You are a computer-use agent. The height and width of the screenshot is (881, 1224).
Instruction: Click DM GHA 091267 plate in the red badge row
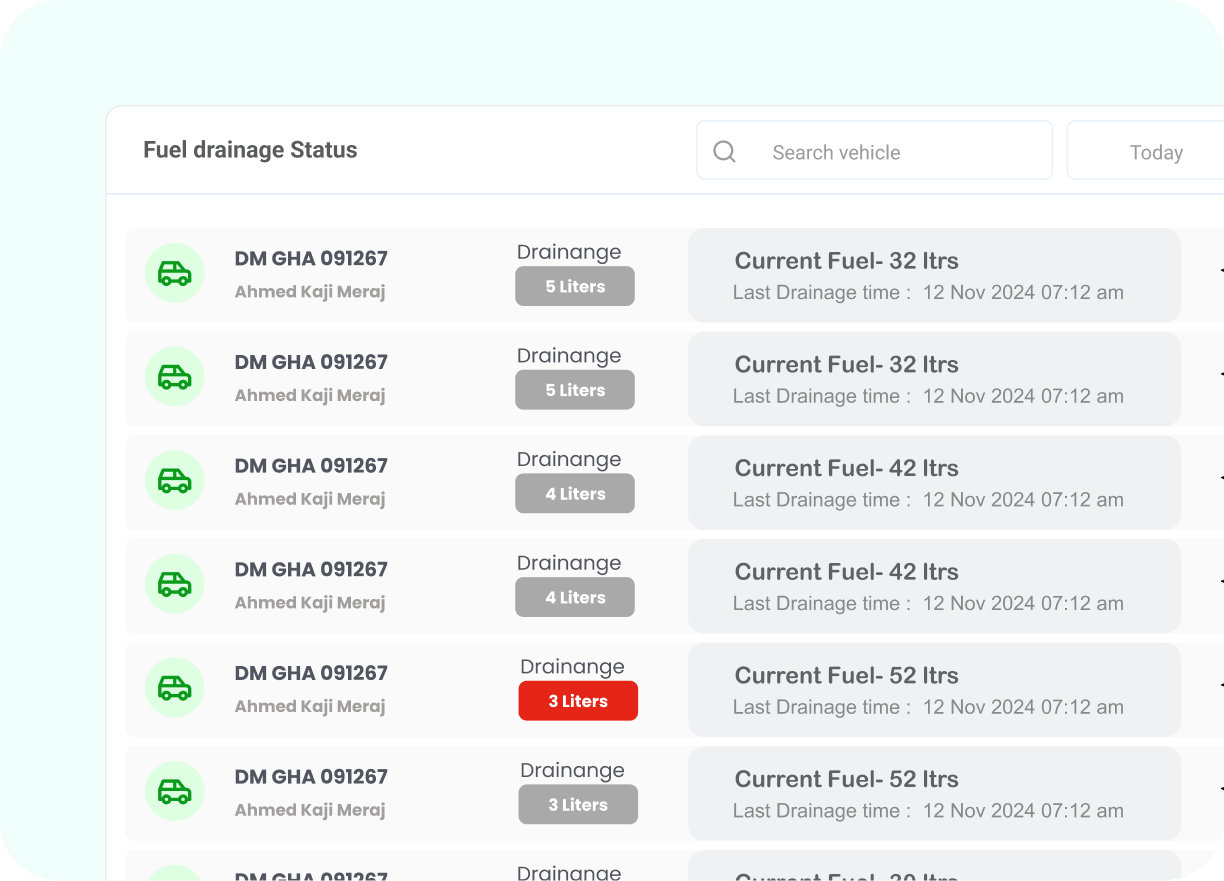click(x=311, y=673)
